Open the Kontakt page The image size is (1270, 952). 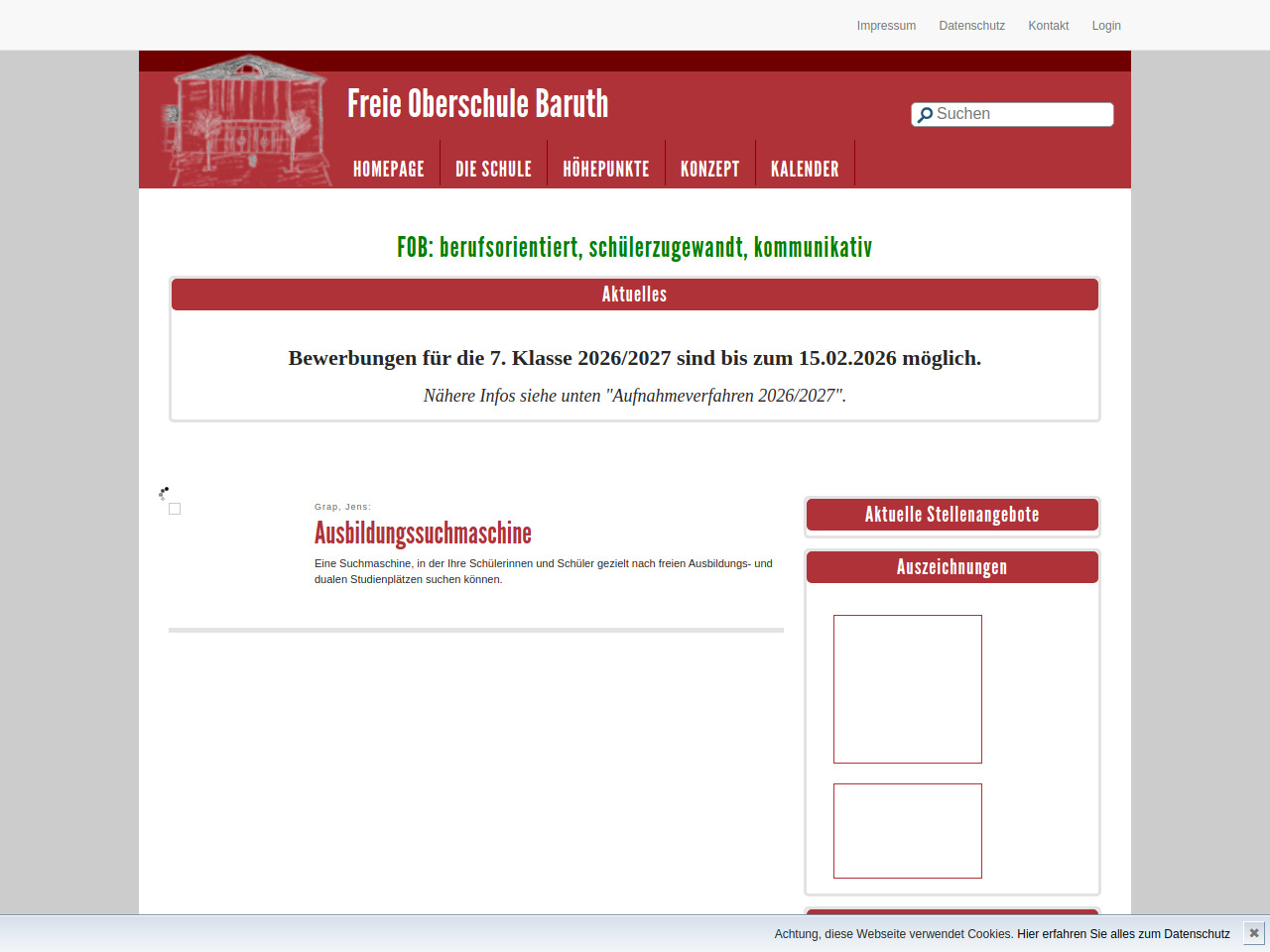point(1048,26)
